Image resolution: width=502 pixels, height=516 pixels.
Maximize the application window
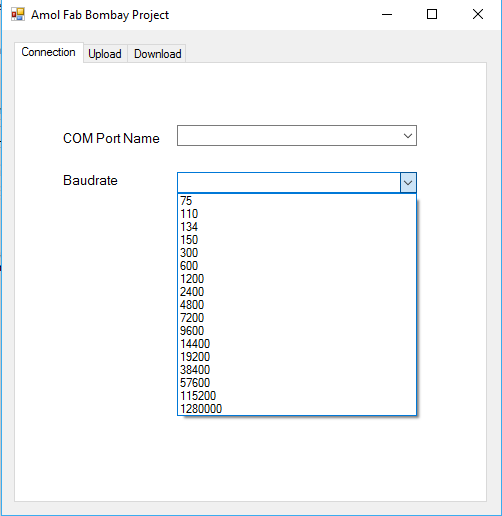tap(432, 14)
